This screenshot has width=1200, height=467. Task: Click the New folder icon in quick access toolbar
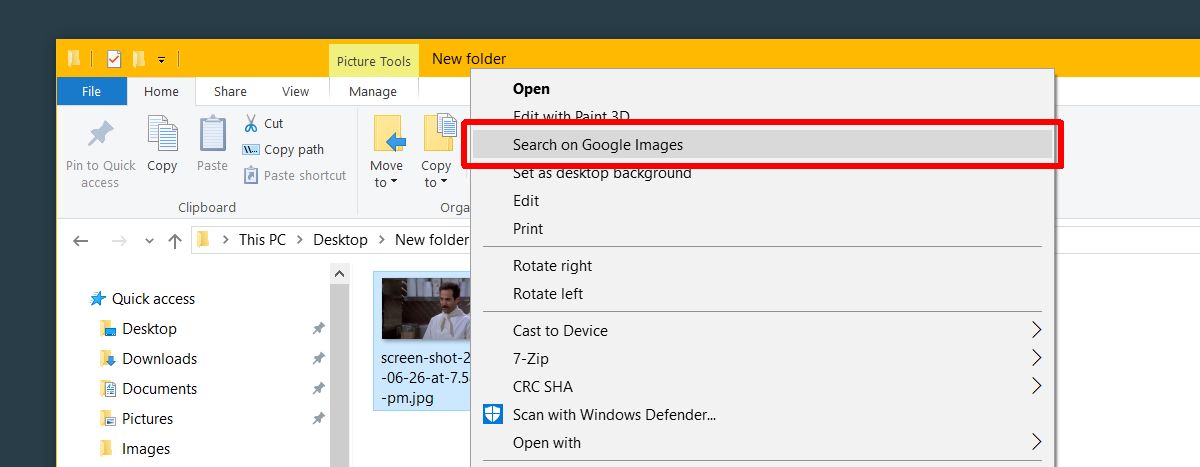139,59
